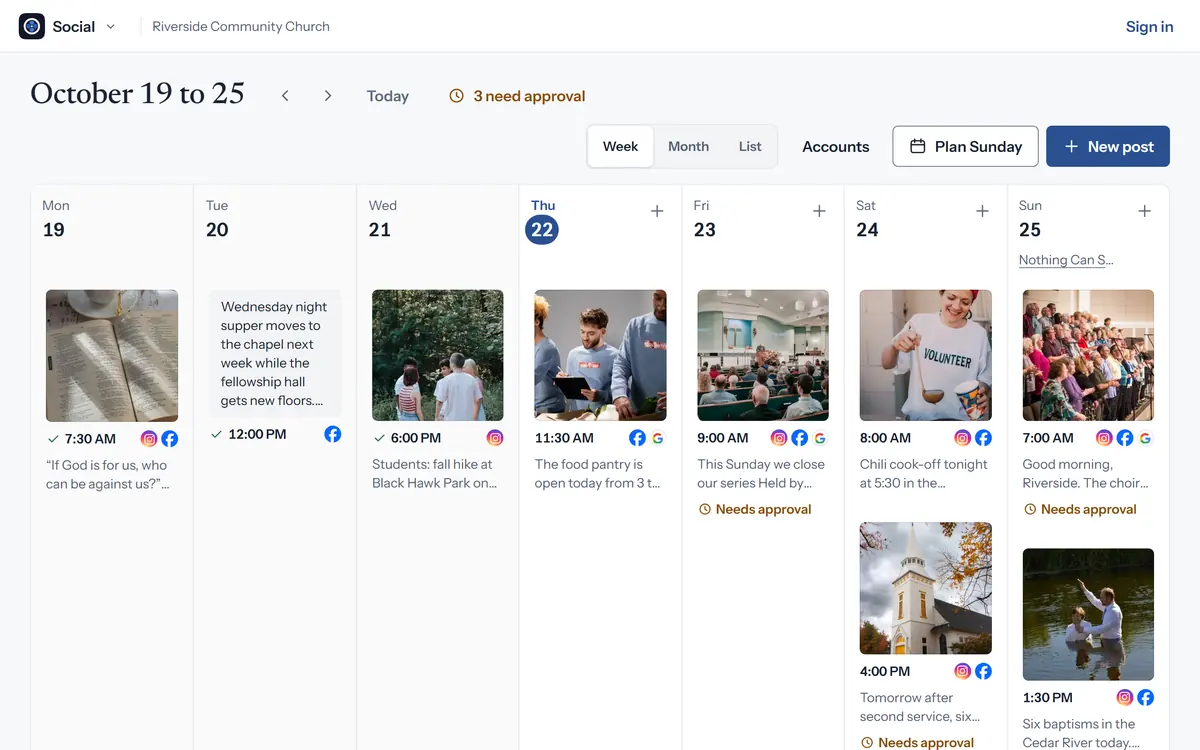The width and height of the screenshot is (1200, 750).
Task: Click Google icon on the 11:30 AM post
Action: click(658, 438)
